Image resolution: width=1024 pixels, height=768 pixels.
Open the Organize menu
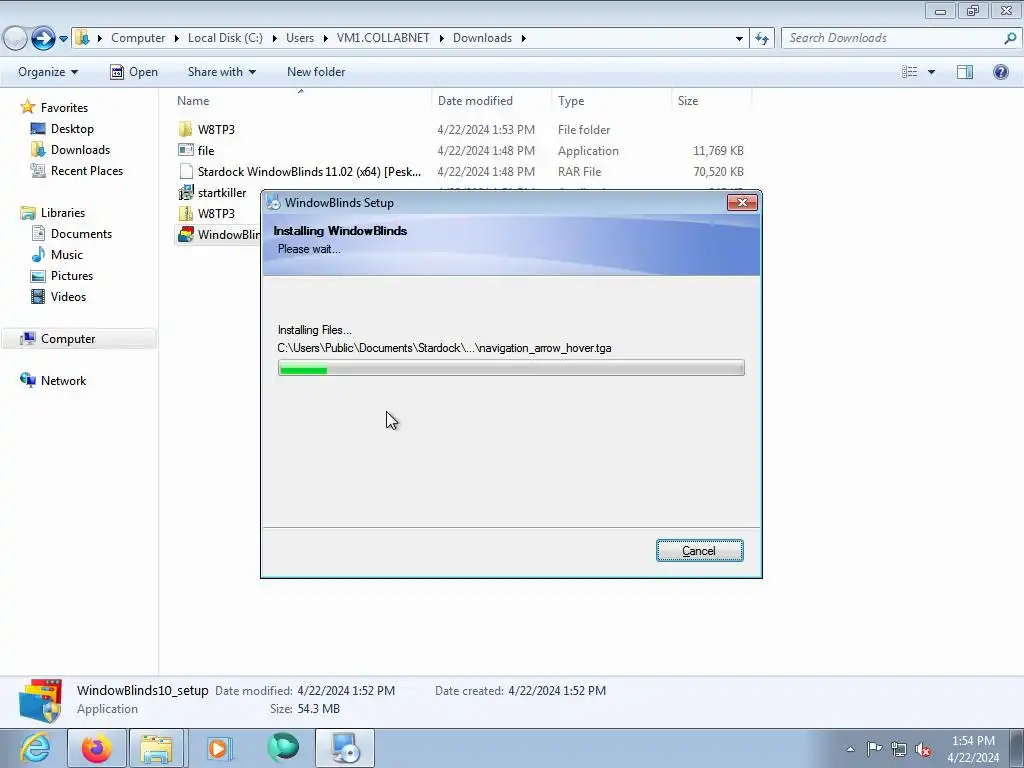[48, 72]
